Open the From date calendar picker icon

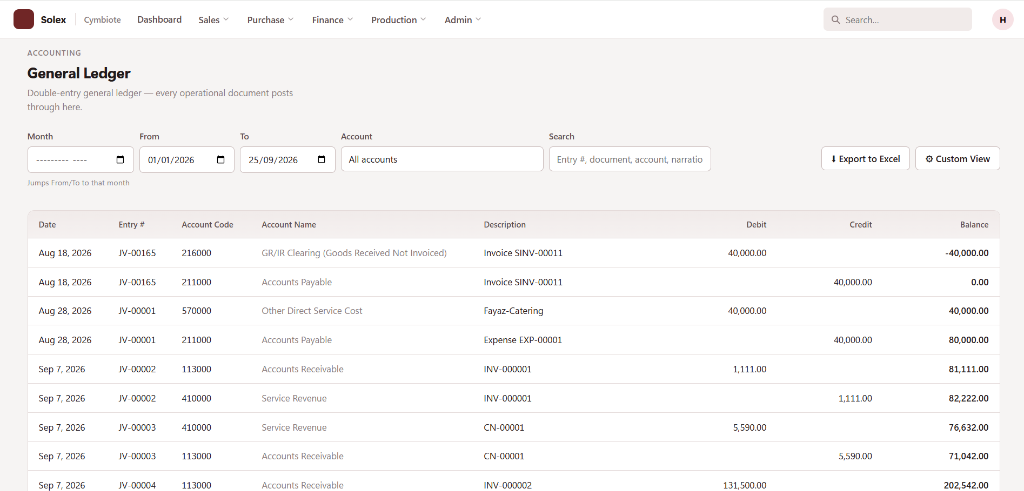pos(221,159)
